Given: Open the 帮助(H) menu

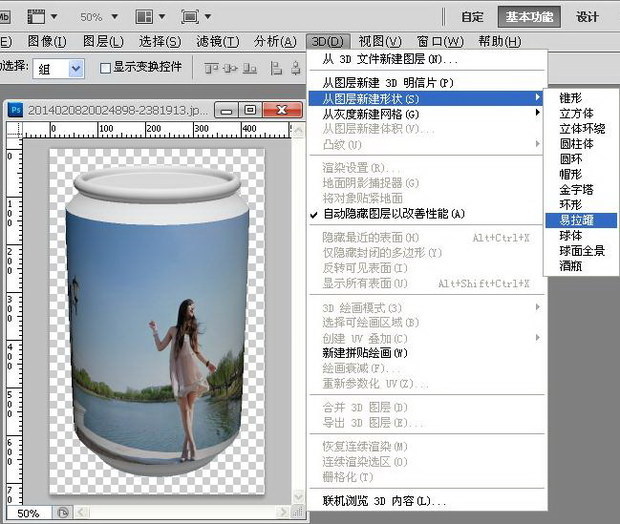Looking at the screenshot, I should click(500, 41).
